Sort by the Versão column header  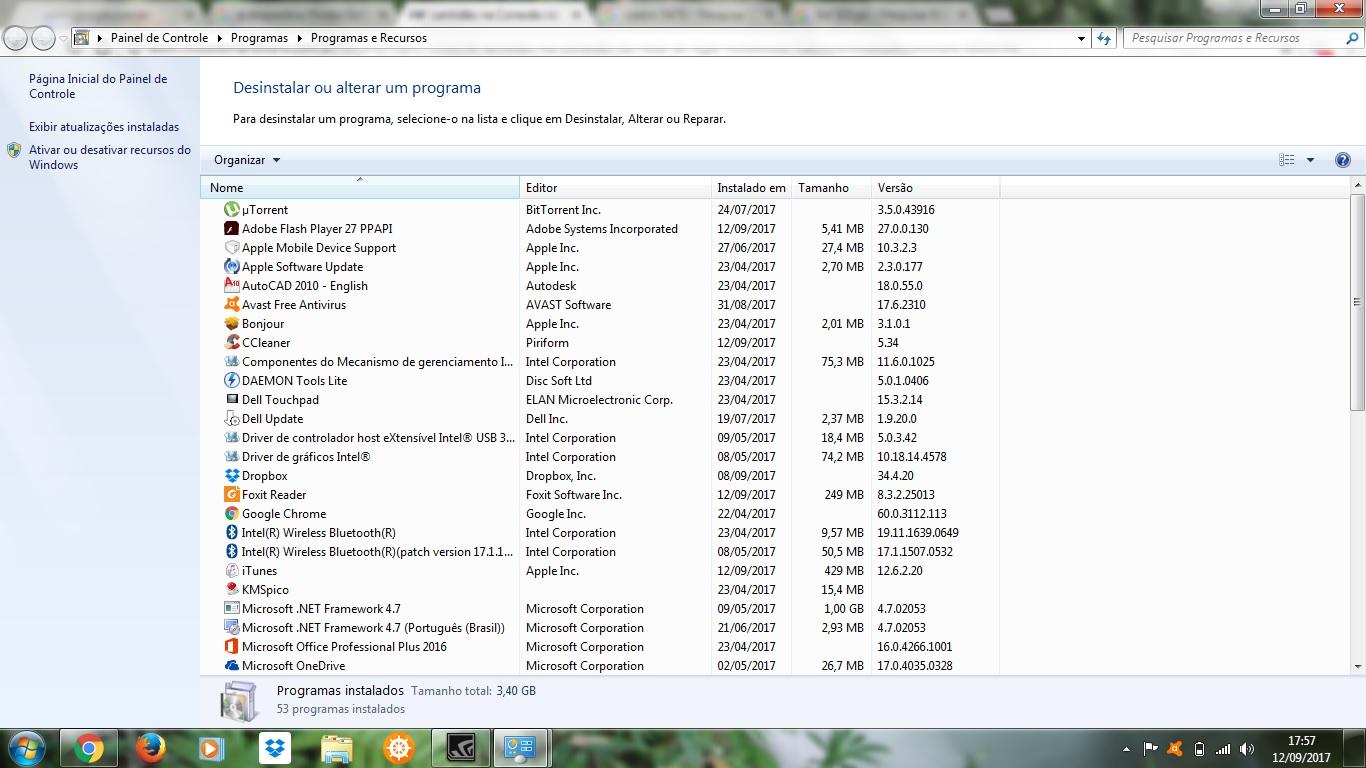(935, 187)
